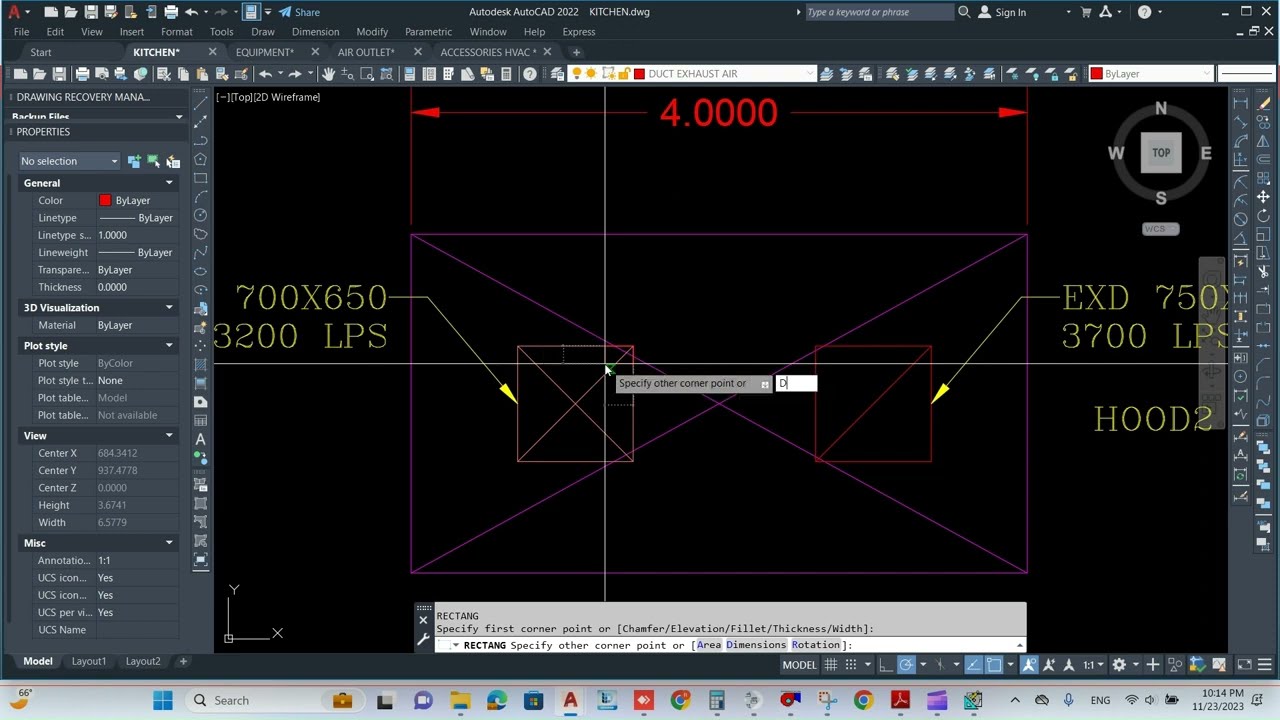Toggle drawing grid display in status bar

tap(830, 665)
